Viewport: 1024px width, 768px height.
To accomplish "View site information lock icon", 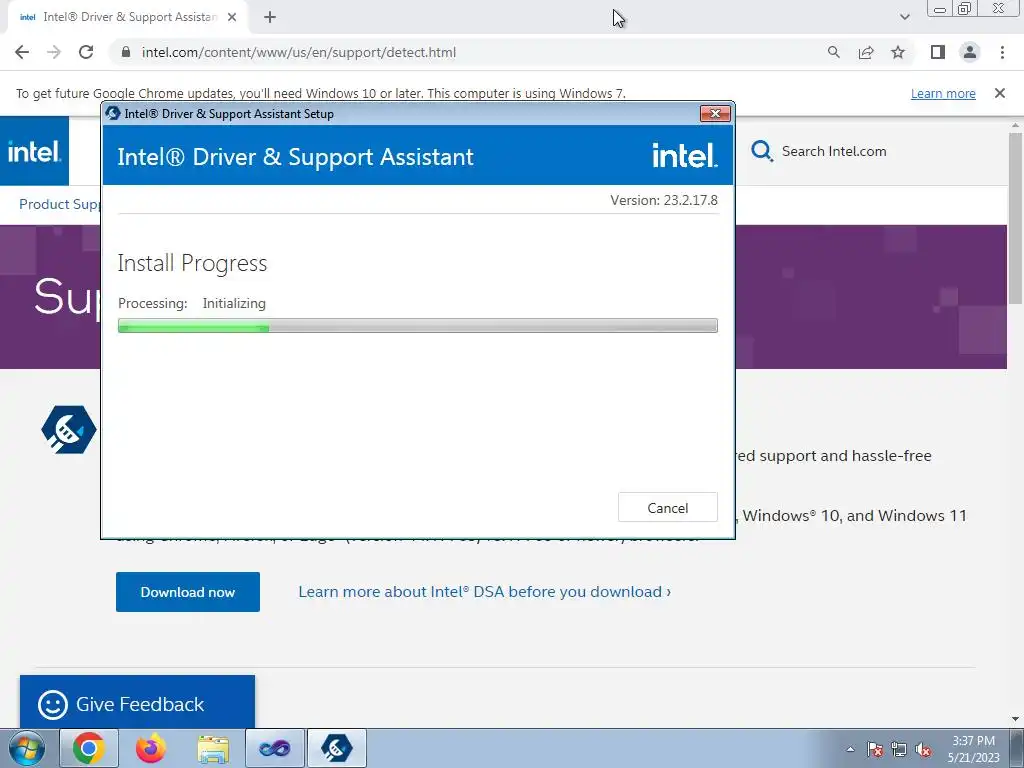I will (x=126, y=52).
